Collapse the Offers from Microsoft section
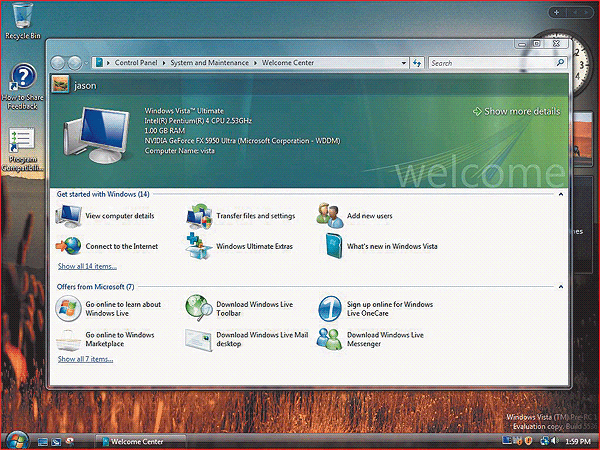600x450 pixels. coord(561,287)
